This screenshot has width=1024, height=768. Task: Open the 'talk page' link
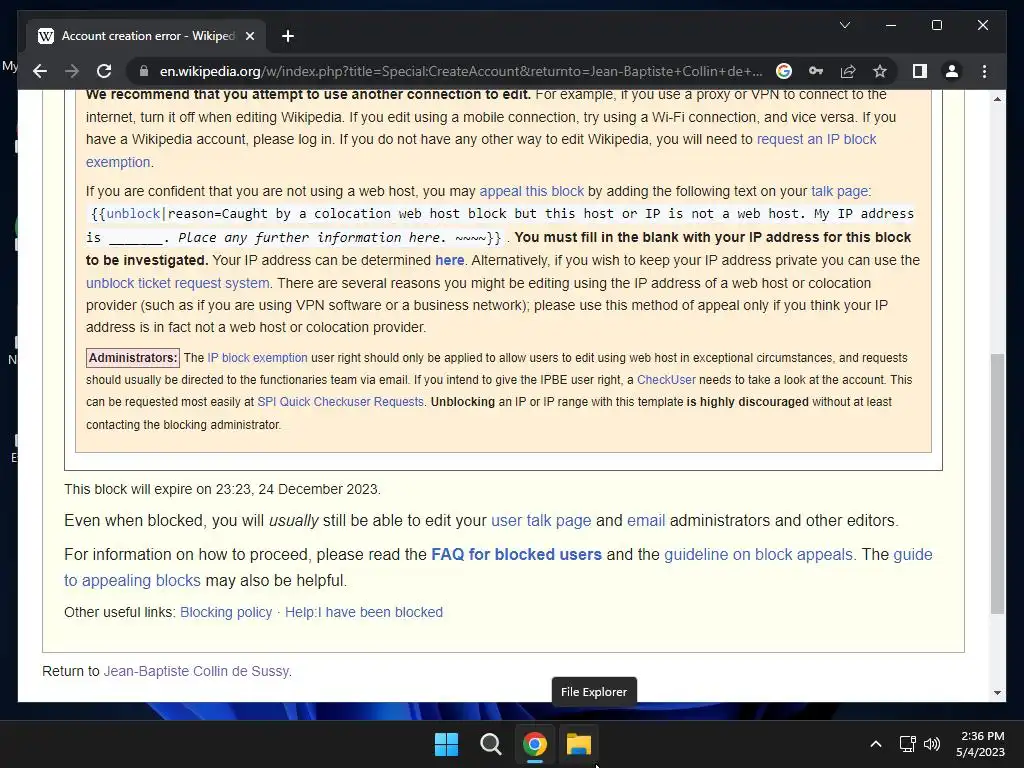(x=839, y=191)
